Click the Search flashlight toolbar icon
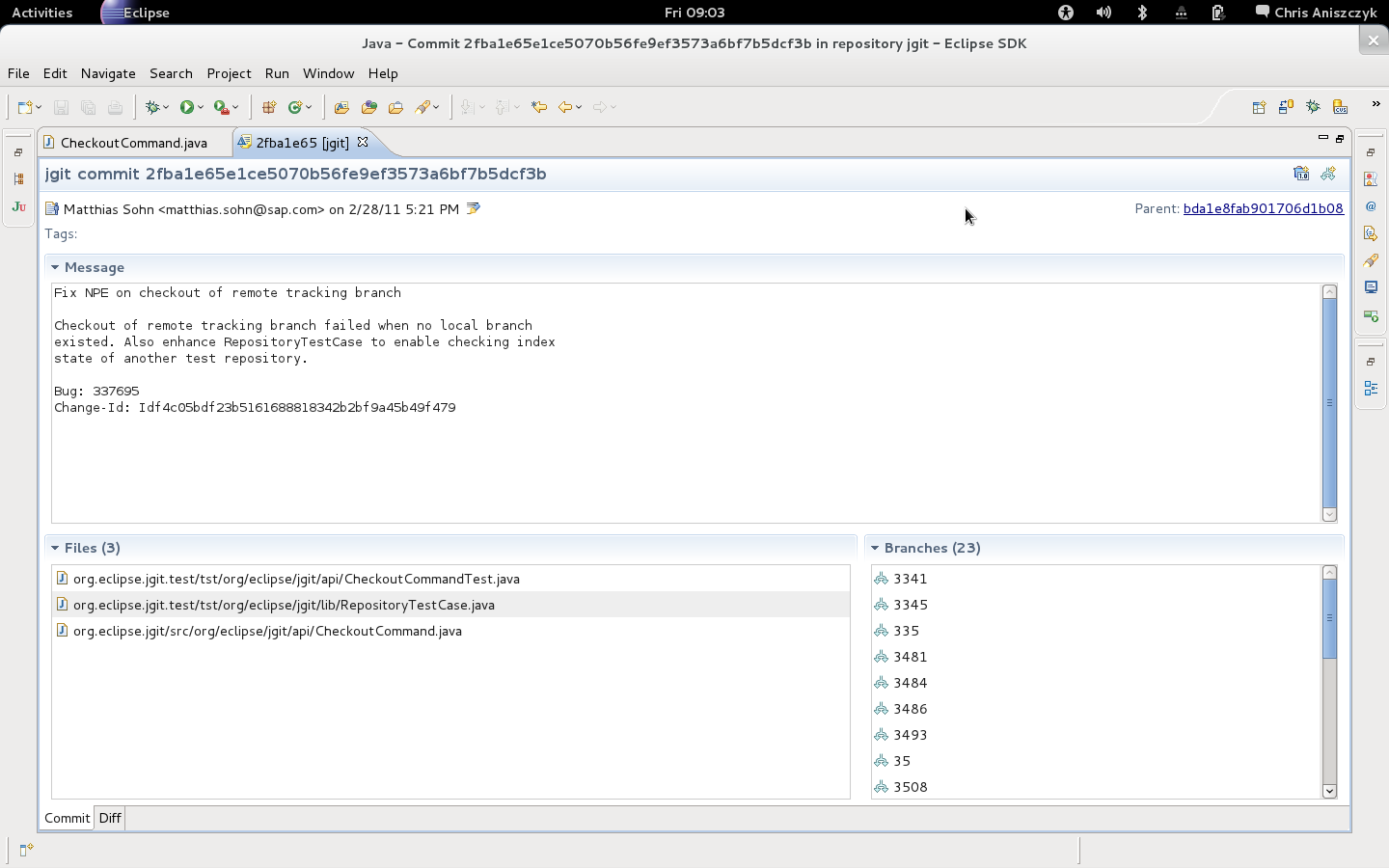This screenshot has height=868, width=1389. click(x=422, y=107)
